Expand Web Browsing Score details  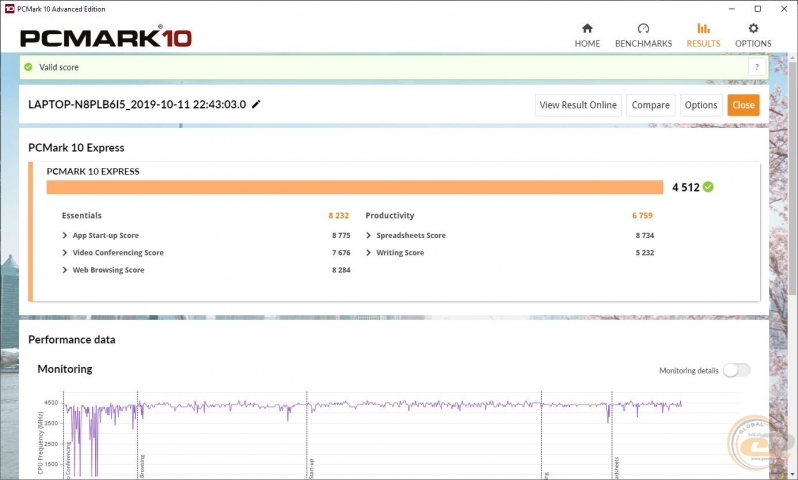click(65, 270)
